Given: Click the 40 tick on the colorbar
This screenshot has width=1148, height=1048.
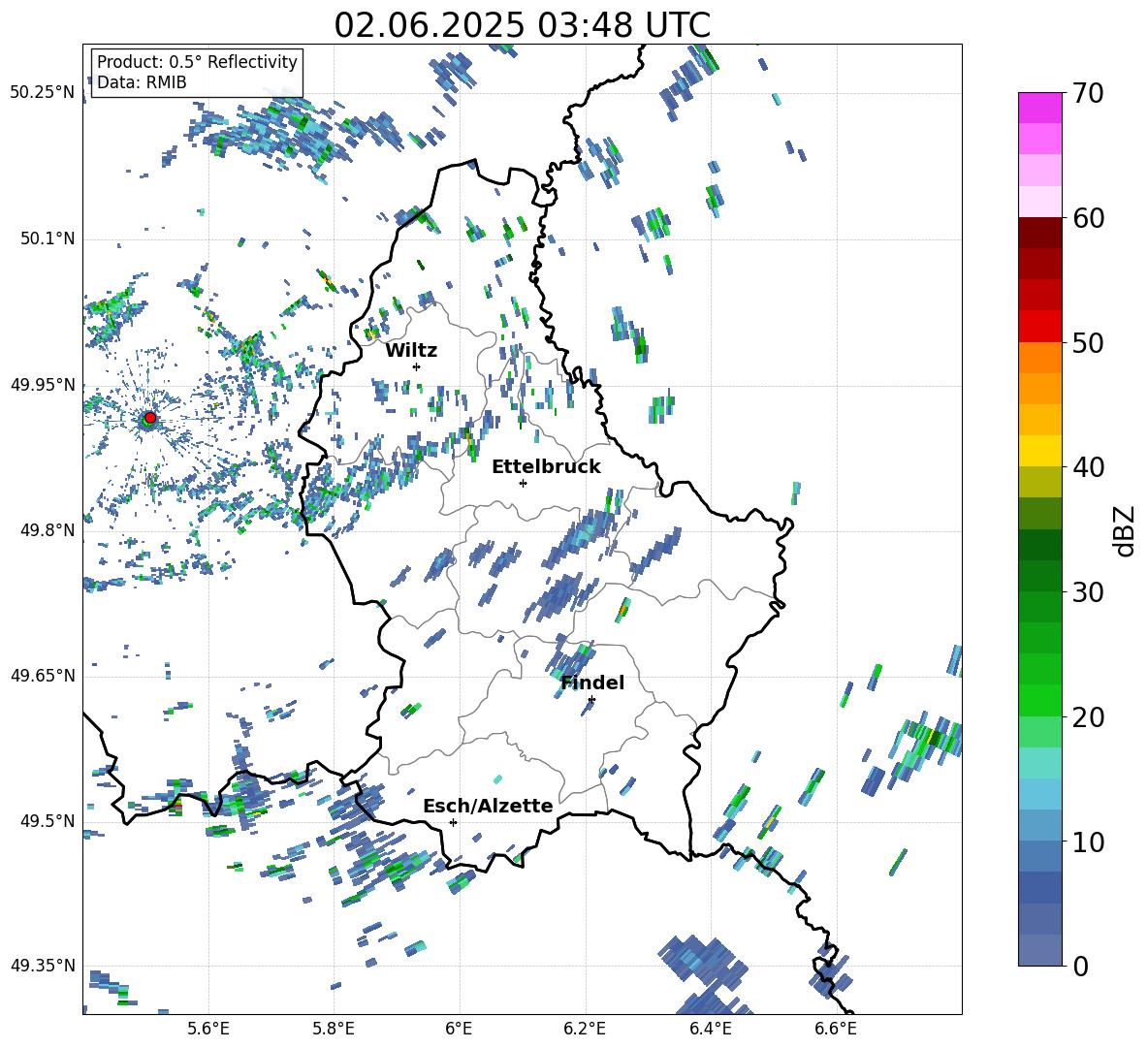Looking at the screenshot, I should (x=1087, y=467).
